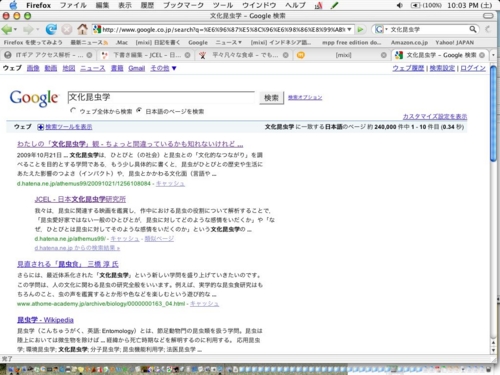
Task: Go forward with the forward arrow
Action: (x=28, y=30)
